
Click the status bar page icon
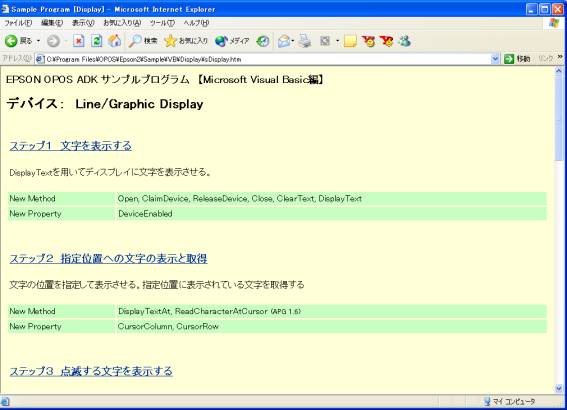click(5, 402)
